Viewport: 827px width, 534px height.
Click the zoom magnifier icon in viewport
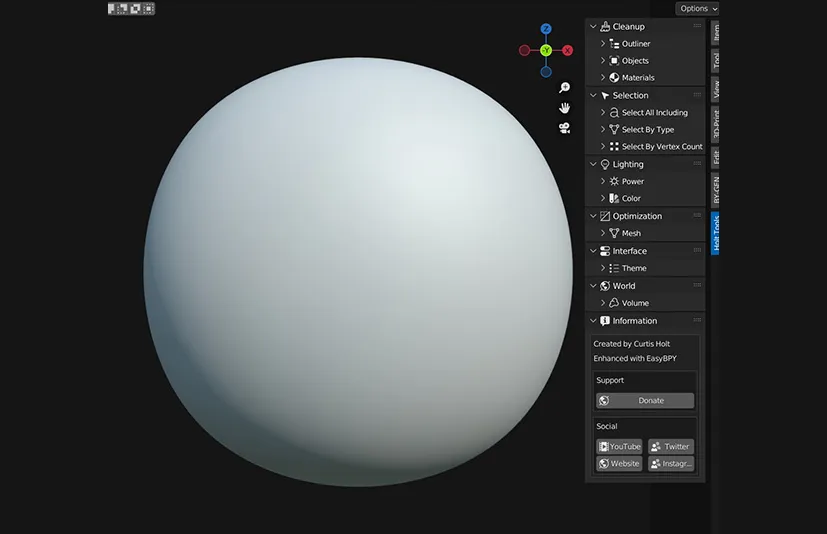(x=565, y=88)
